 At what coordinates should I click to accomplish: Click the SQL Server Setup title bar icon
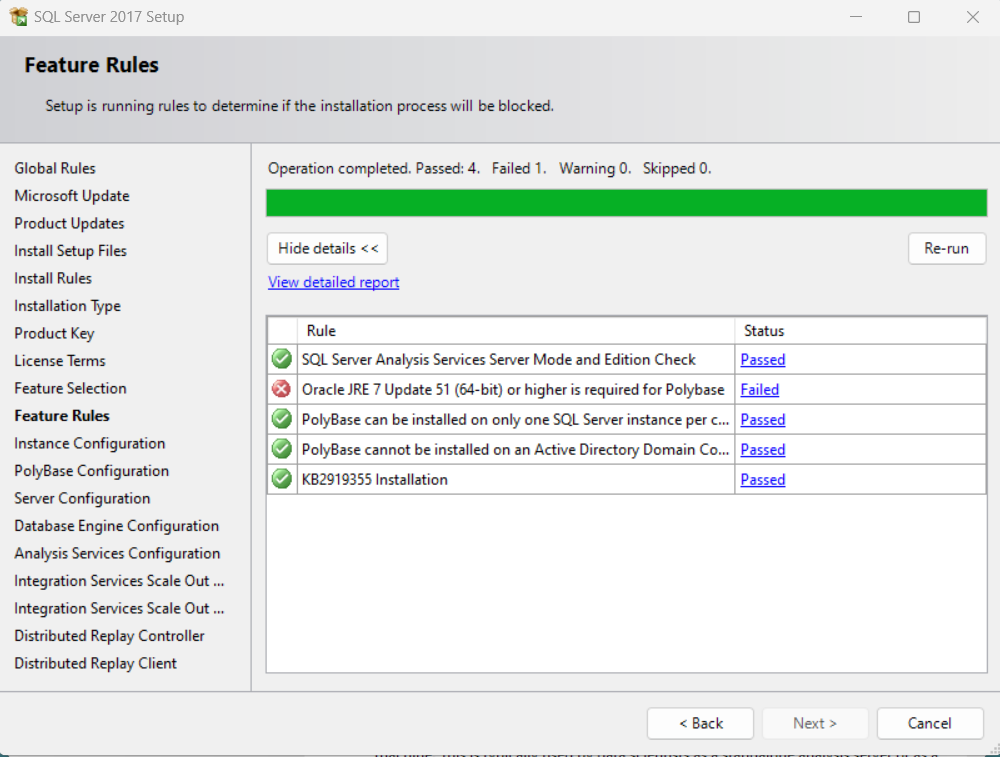click(18, 17)
